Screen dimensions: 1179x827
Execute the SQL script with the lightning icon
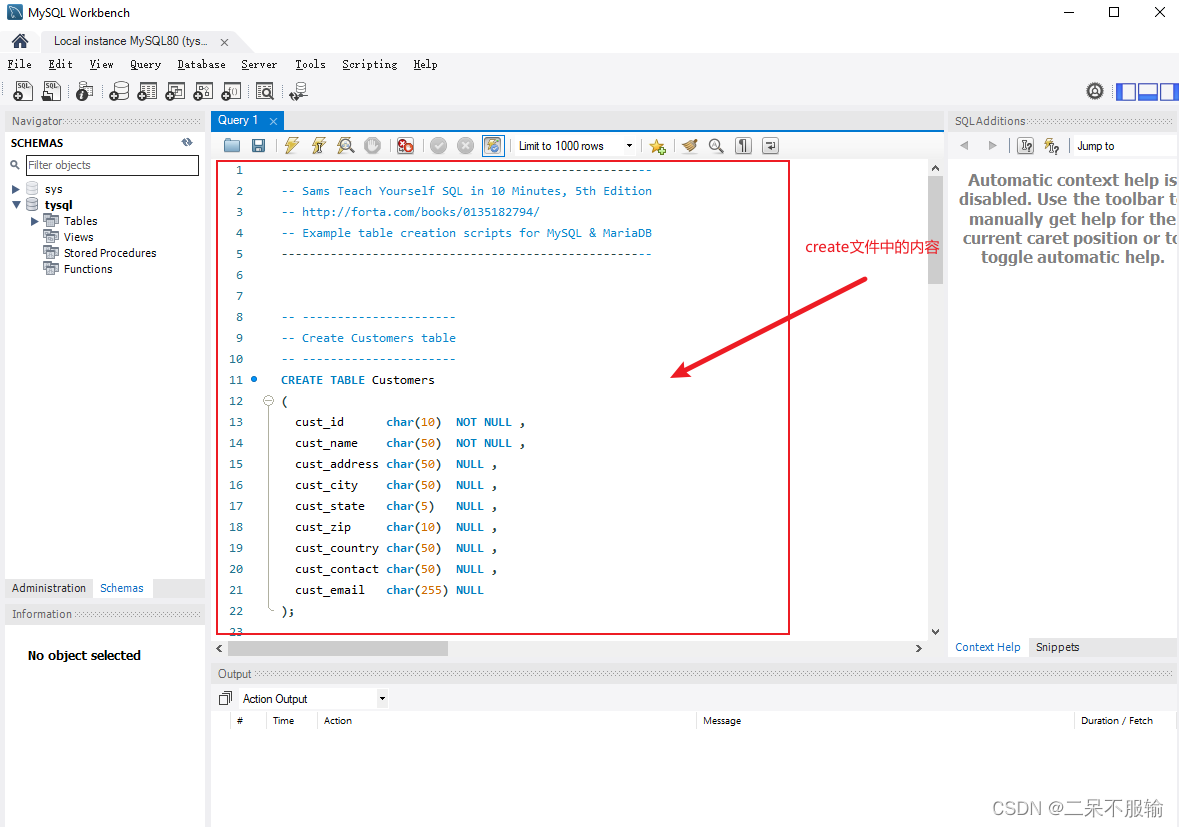coord(291,145)
